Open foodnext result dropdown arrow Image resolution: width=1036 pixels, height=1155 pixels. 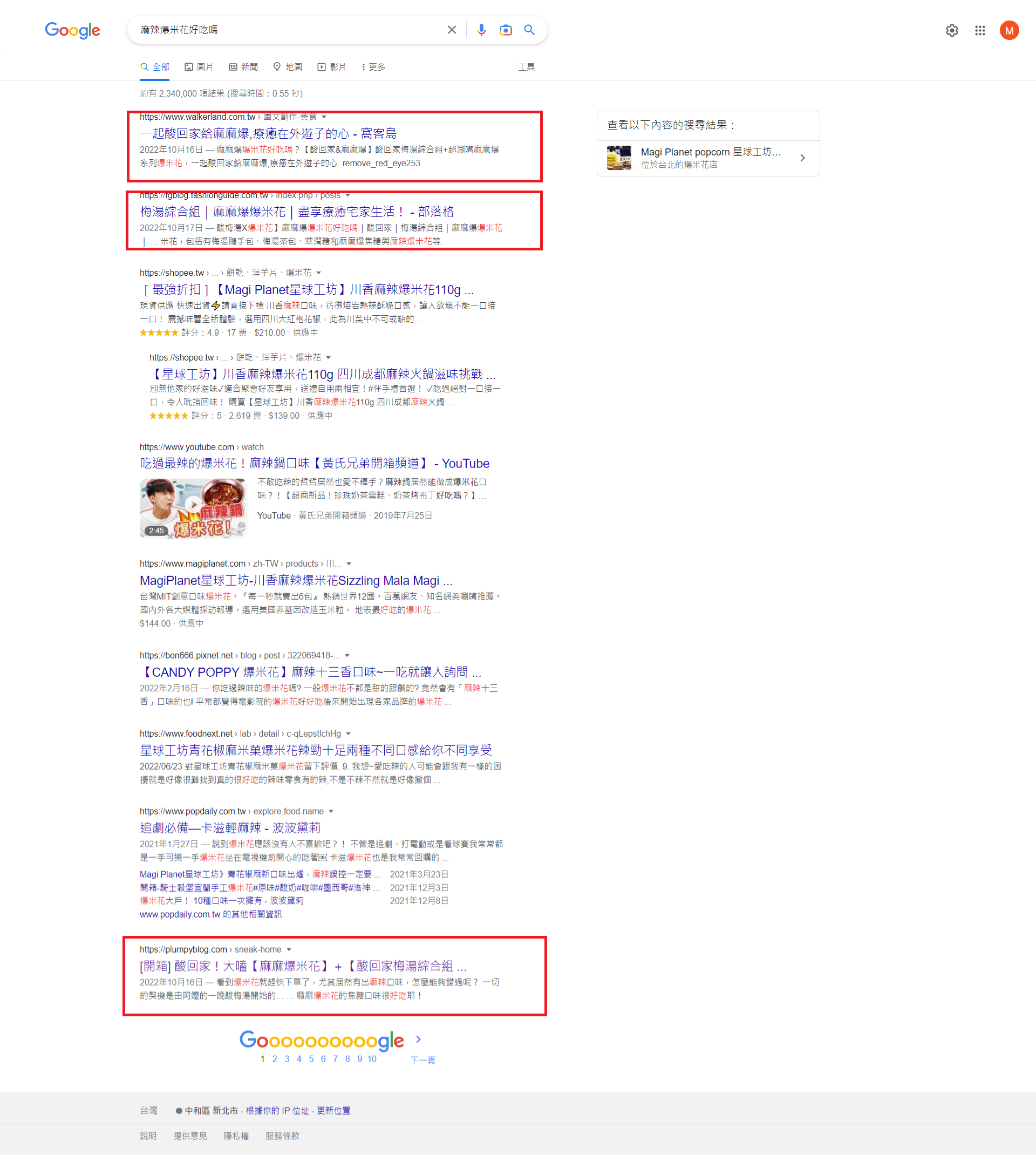pyautogui.click(x=349, y=734)
